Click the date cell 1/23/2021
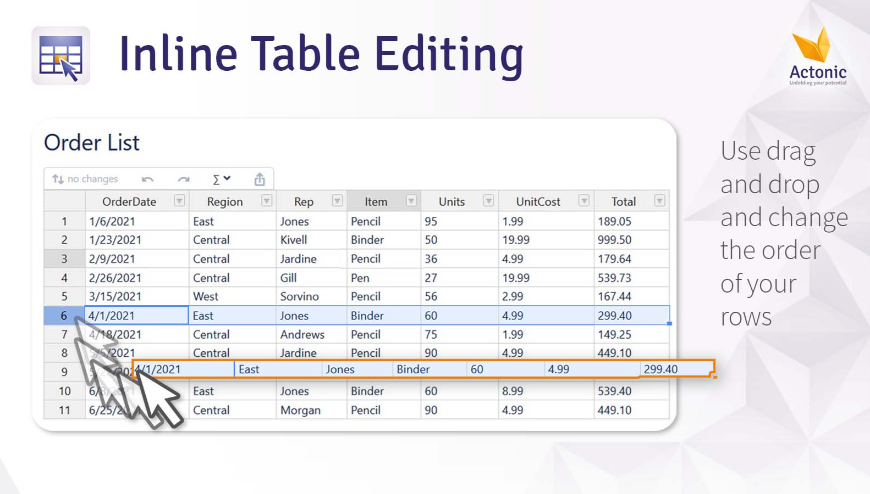 tap(137, 240)
